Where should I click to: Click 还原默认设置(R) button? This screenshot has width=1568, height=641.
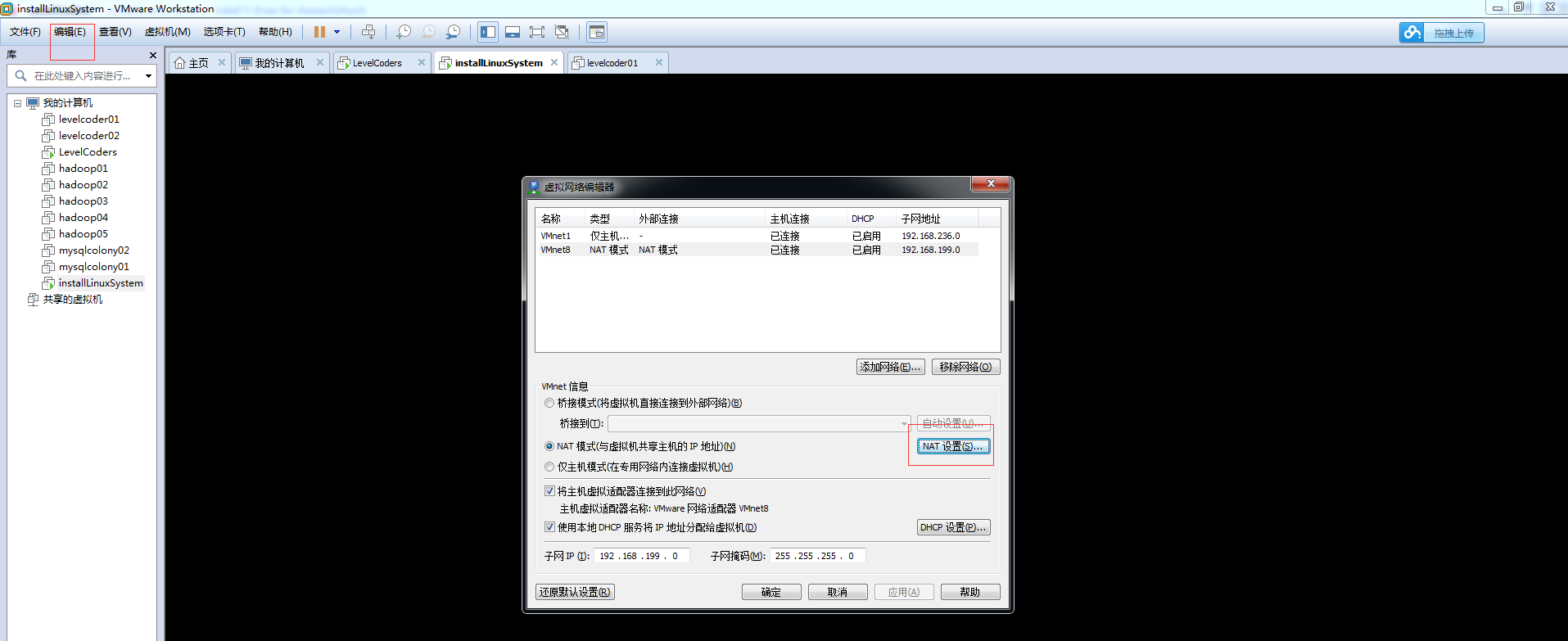click(575, 592)
